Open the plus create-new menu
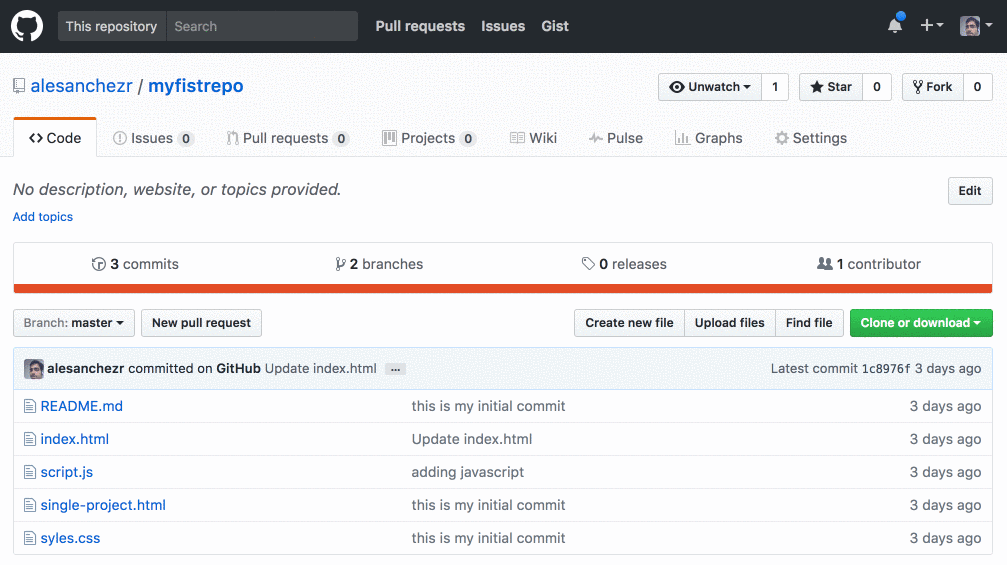 (931, 25)
